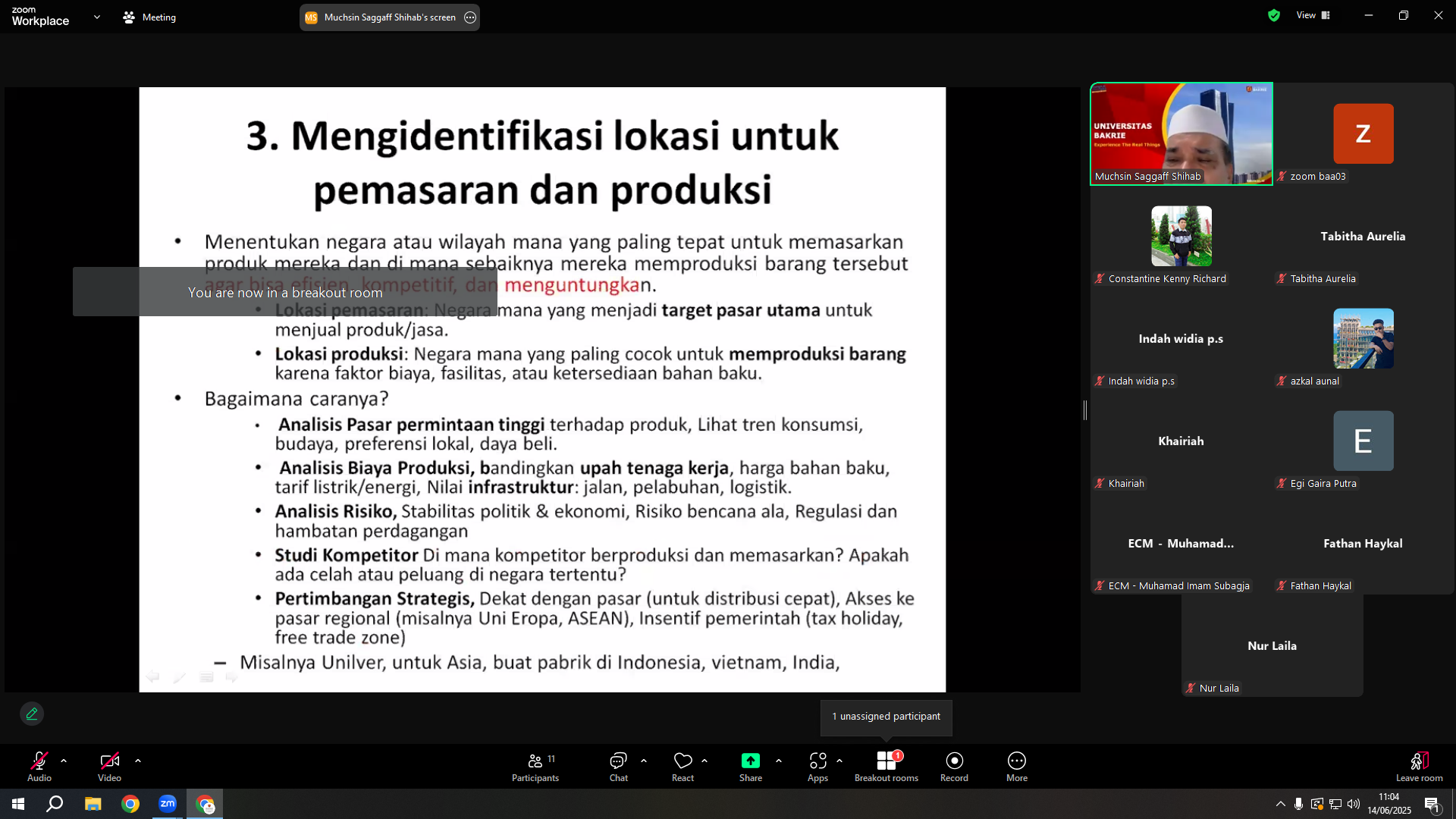This screenshot has width=1456, height=819.
Task: Select the Meeting tab
Action: [149, 17]
